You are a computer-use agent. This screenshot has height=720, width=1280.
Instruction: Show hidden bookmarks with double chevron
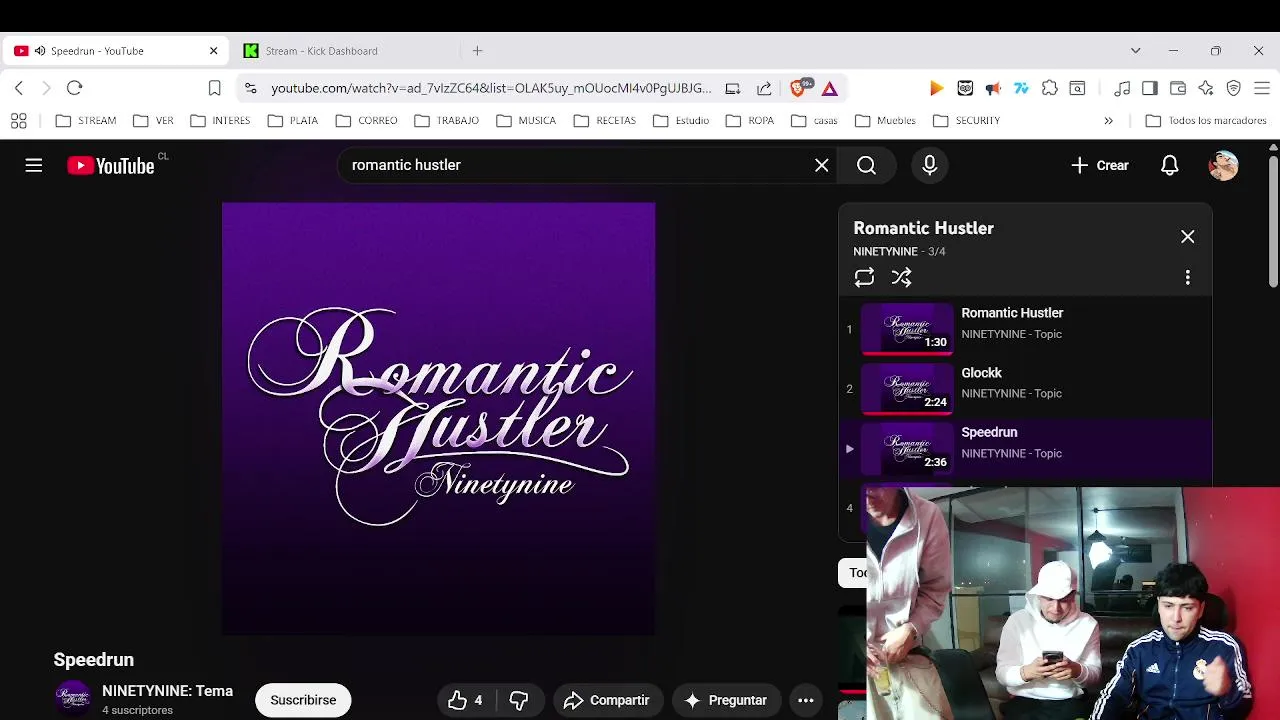pos(1108,120)
